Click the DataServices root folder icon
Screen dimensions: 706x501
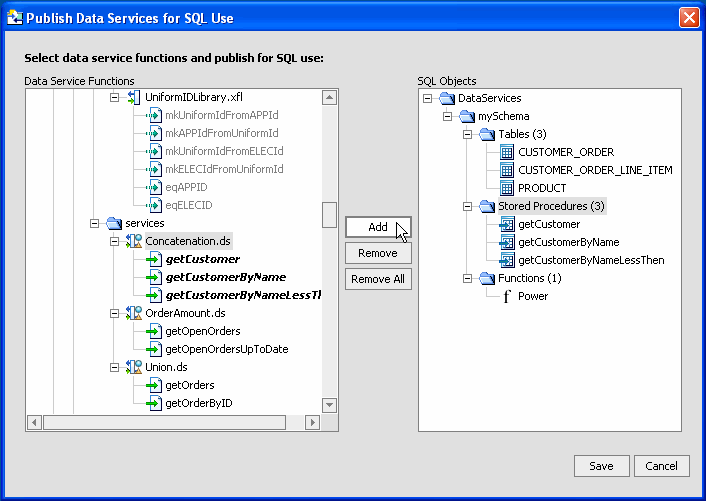(447, 98)
